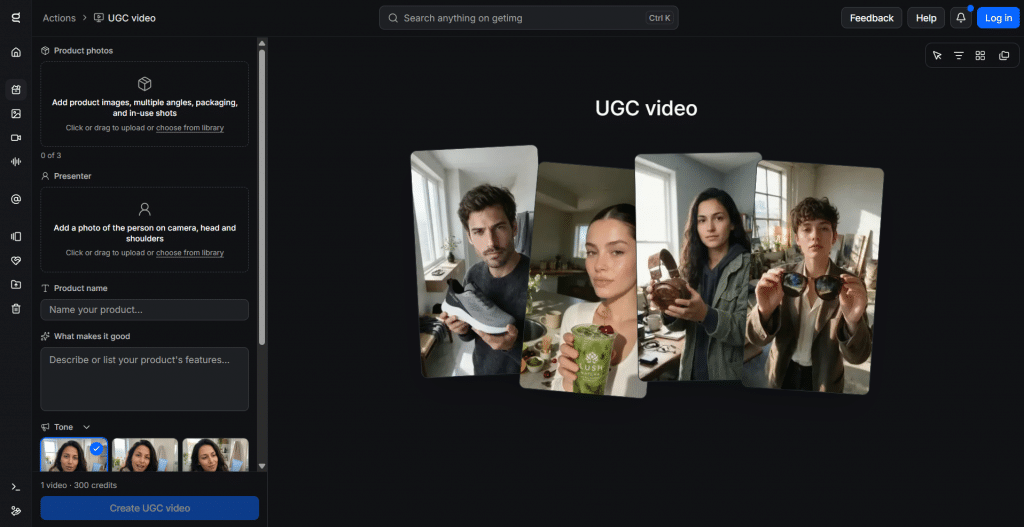The width and height of the screenshot is (1024, 527).
Task: Open notifications via the bell icon
Action: point(961,18)
